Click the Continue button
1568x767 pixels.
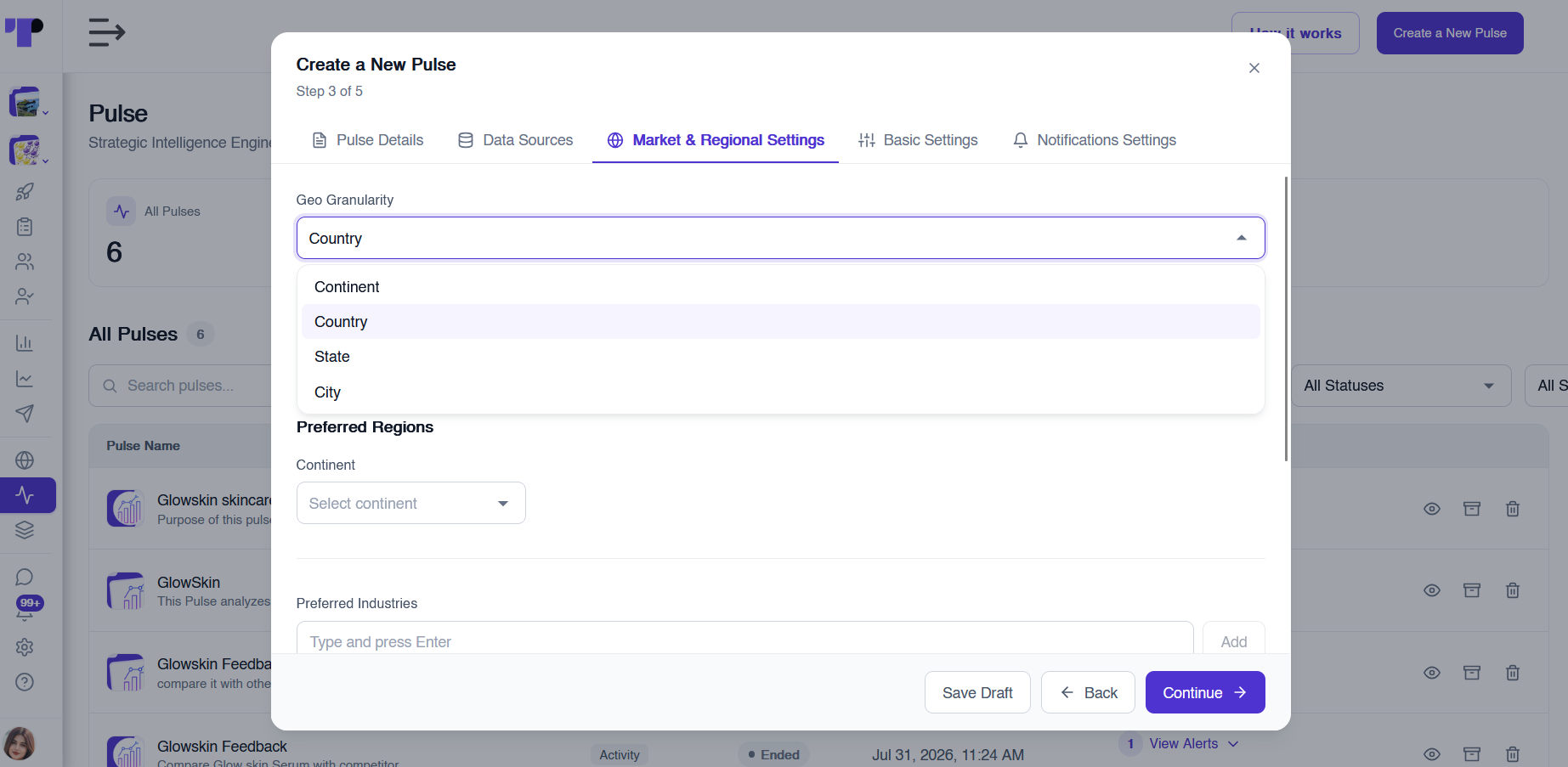pos(1205,692)
